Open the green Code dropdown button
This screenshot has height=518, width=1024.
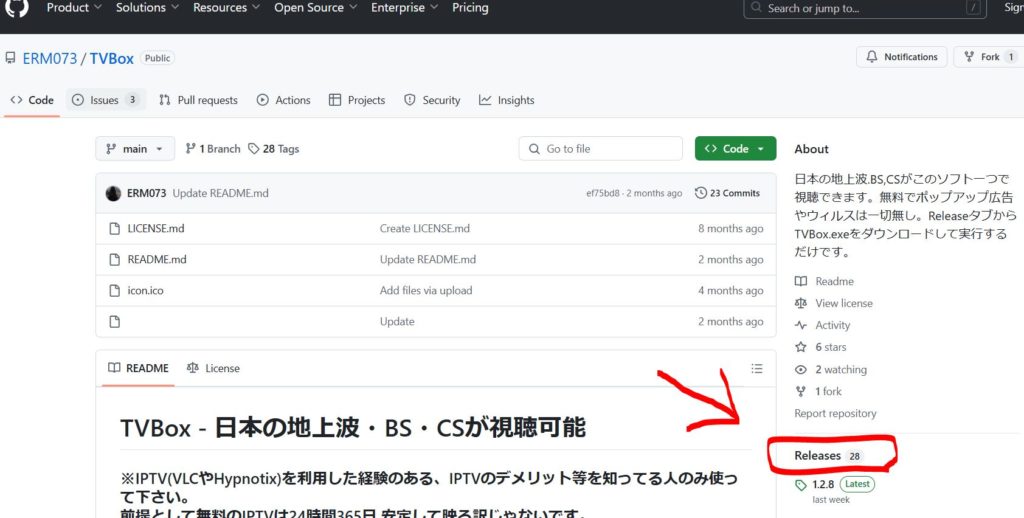tap(735, 149)
